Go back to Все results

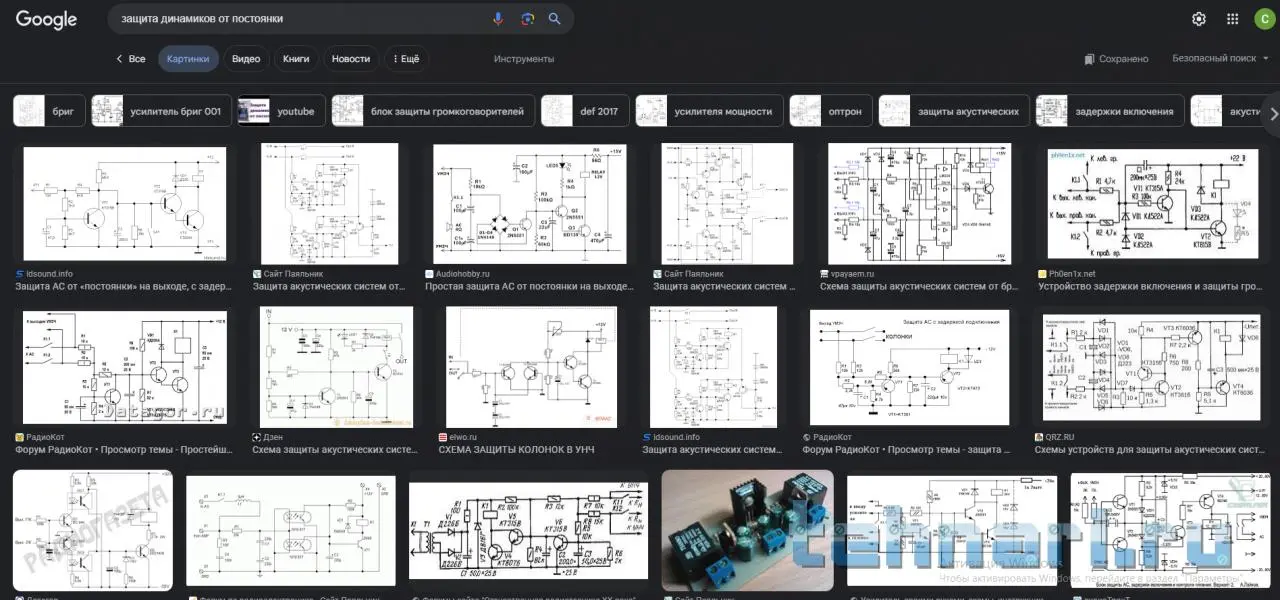coord(131,59)
